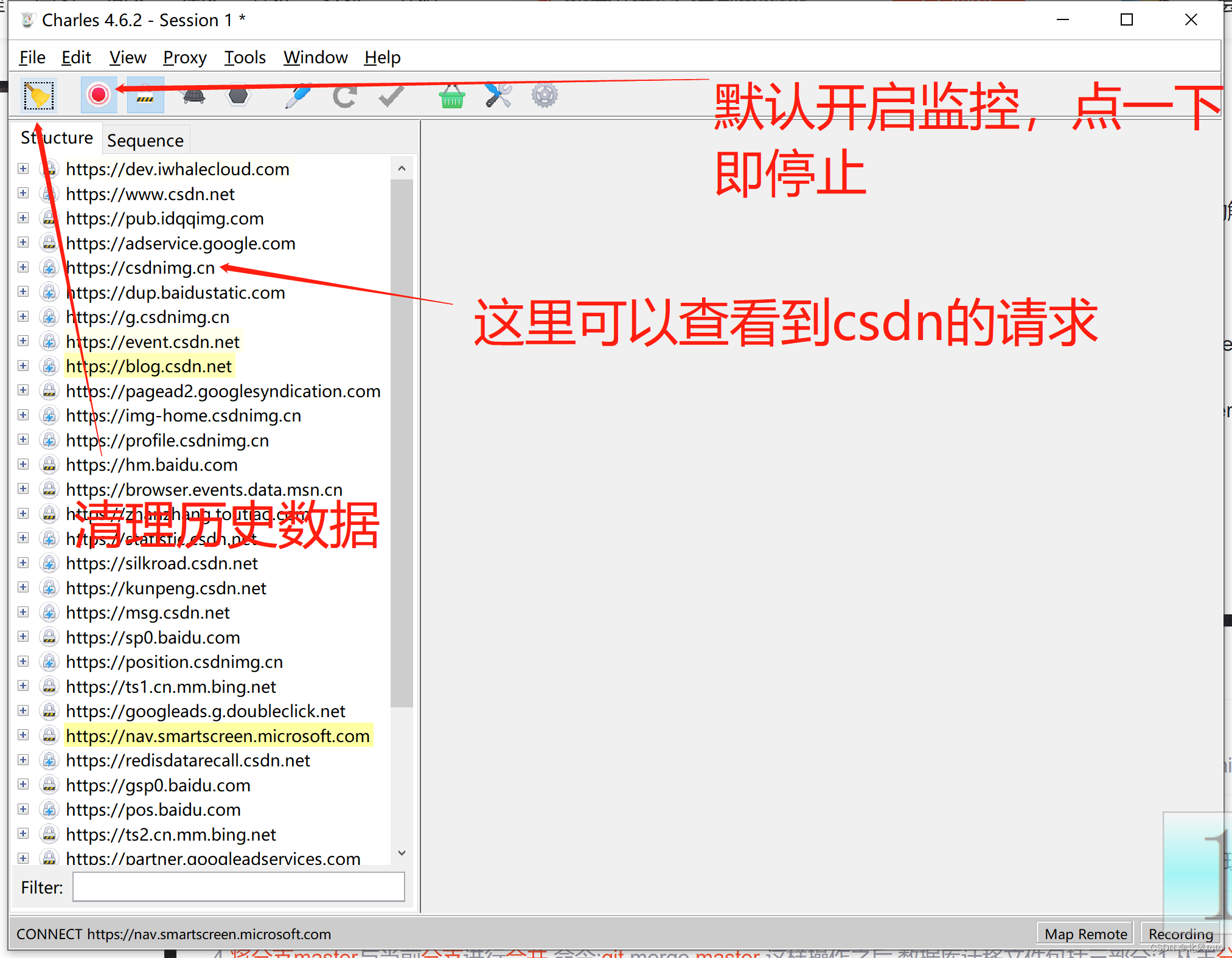1232x958 pixels.
Task: Click the lock icon beside www.csdn.net
Action: tap(49, 193)
